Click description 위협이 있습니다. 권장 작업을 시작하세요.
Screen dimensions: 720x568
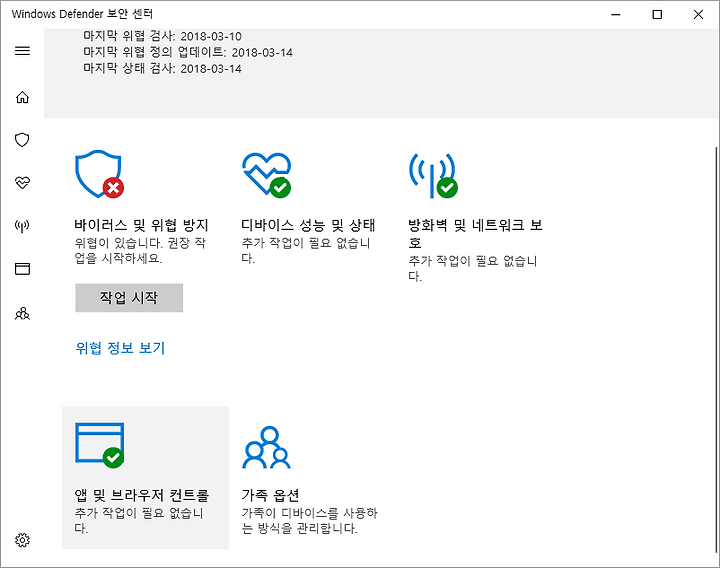pyautogui.click(x=140, y=250)
